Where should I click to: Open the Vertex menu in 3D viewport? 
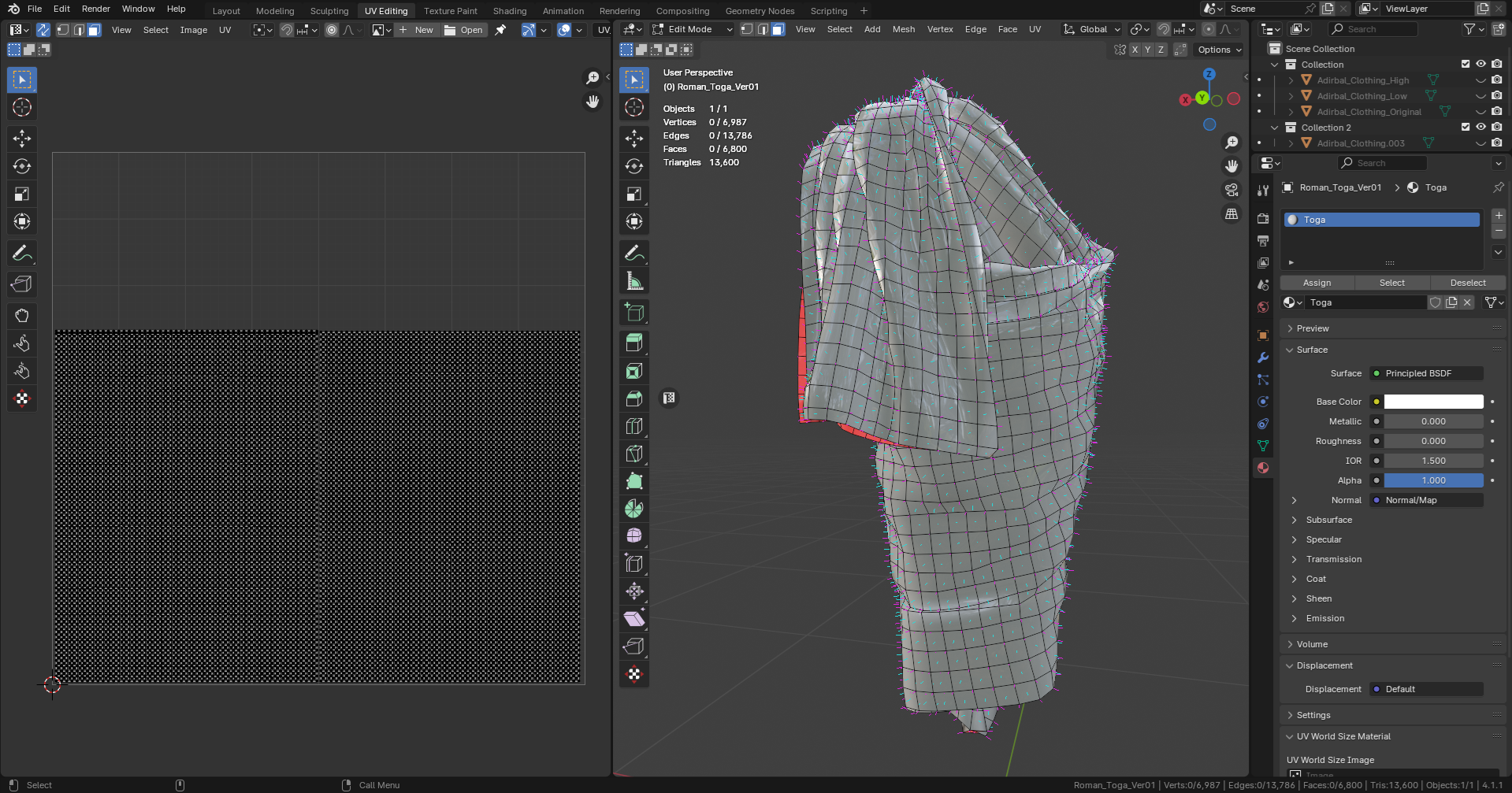[x=940, y=29]
